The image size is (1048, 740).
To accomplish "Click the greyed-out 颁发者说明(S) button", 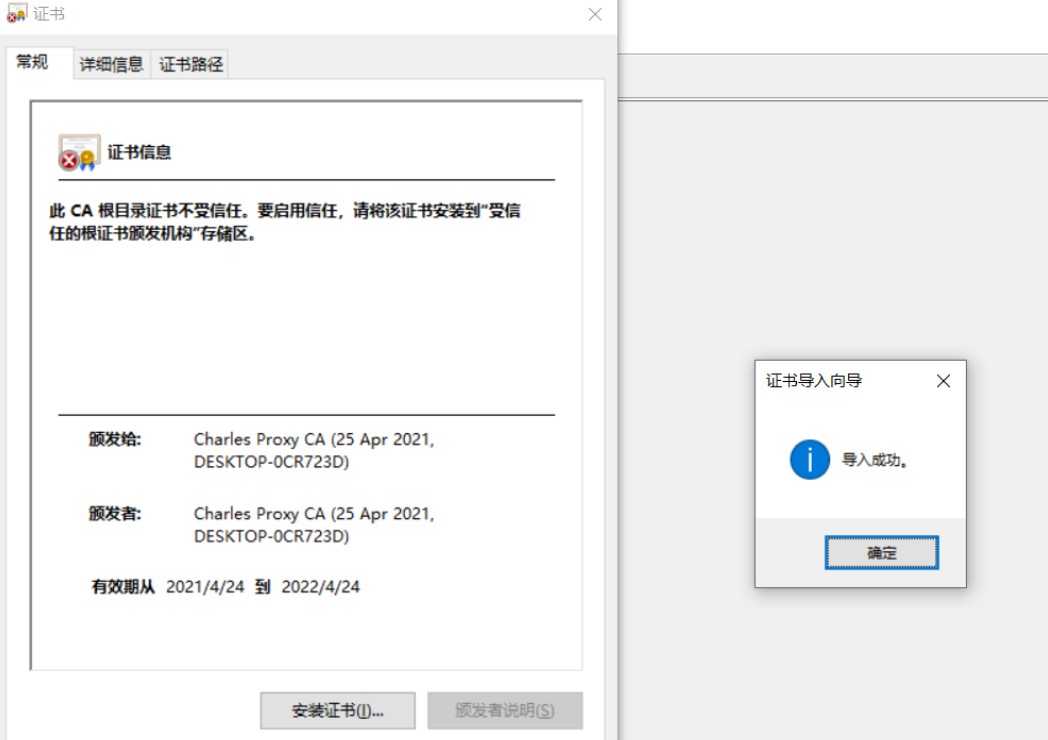I will [504, 711].
